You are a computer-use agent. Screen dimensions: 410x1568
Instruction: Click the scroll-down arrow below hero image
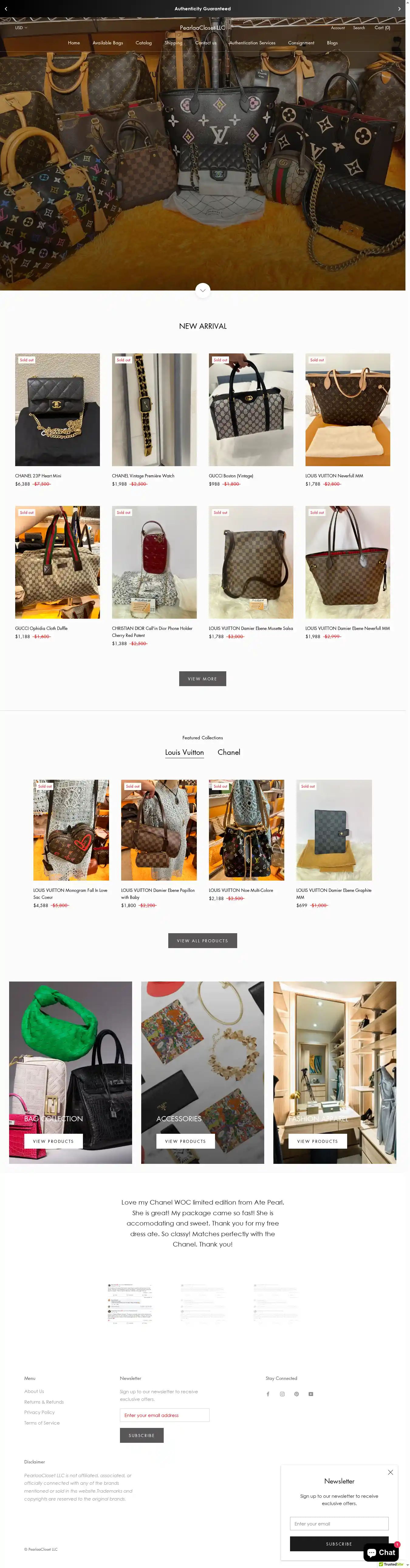tap(203, 290)
